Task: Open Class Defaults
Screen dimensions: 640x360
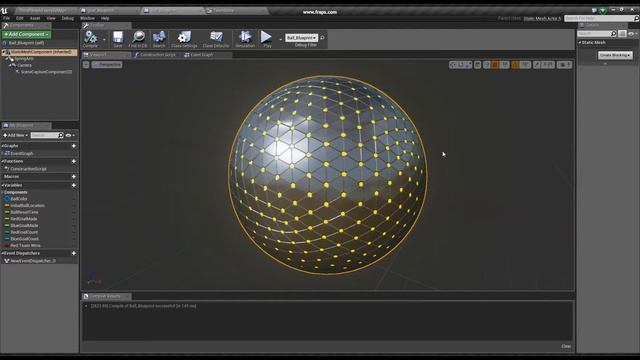Action: (216, 39)
